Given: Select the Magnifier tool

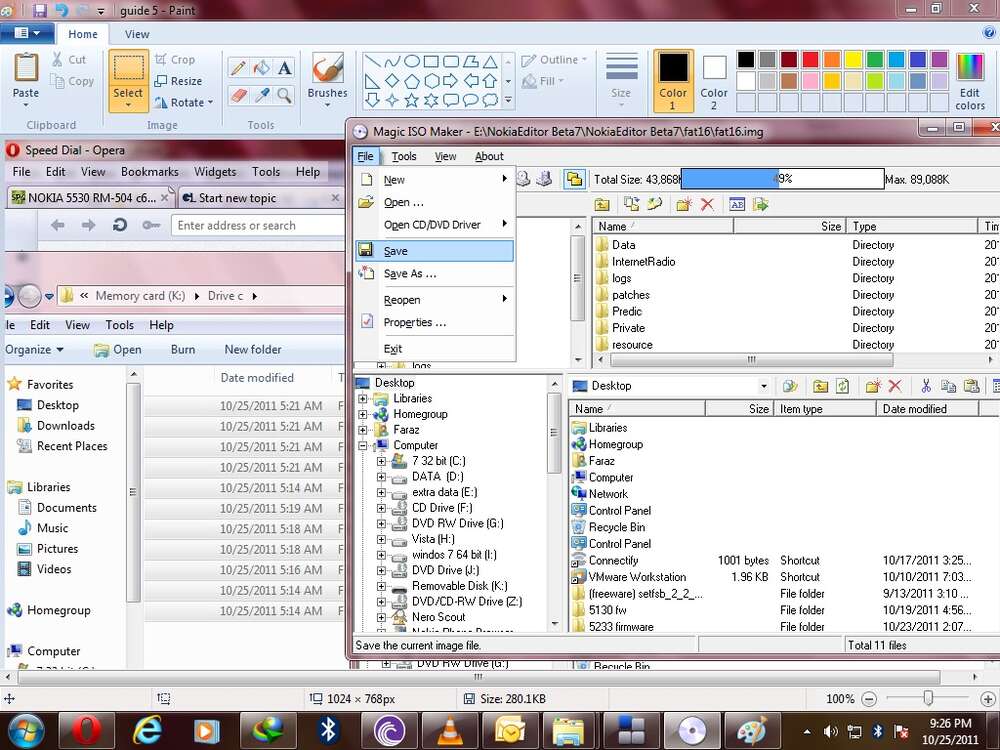Looking at the screenshot, I should 284,96.
